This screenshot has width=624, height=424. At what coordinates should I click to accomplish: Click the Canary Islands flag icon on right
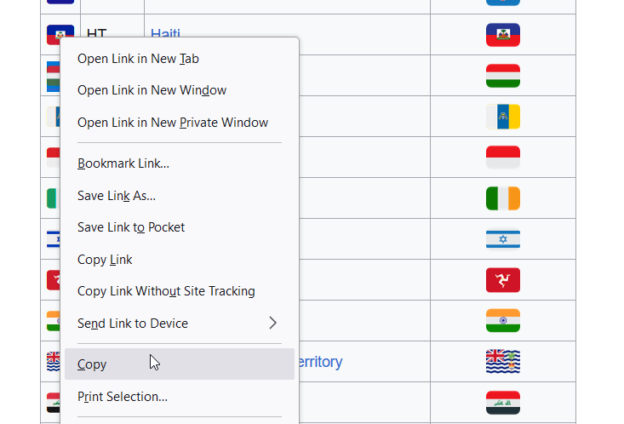(x=503, y=117)
